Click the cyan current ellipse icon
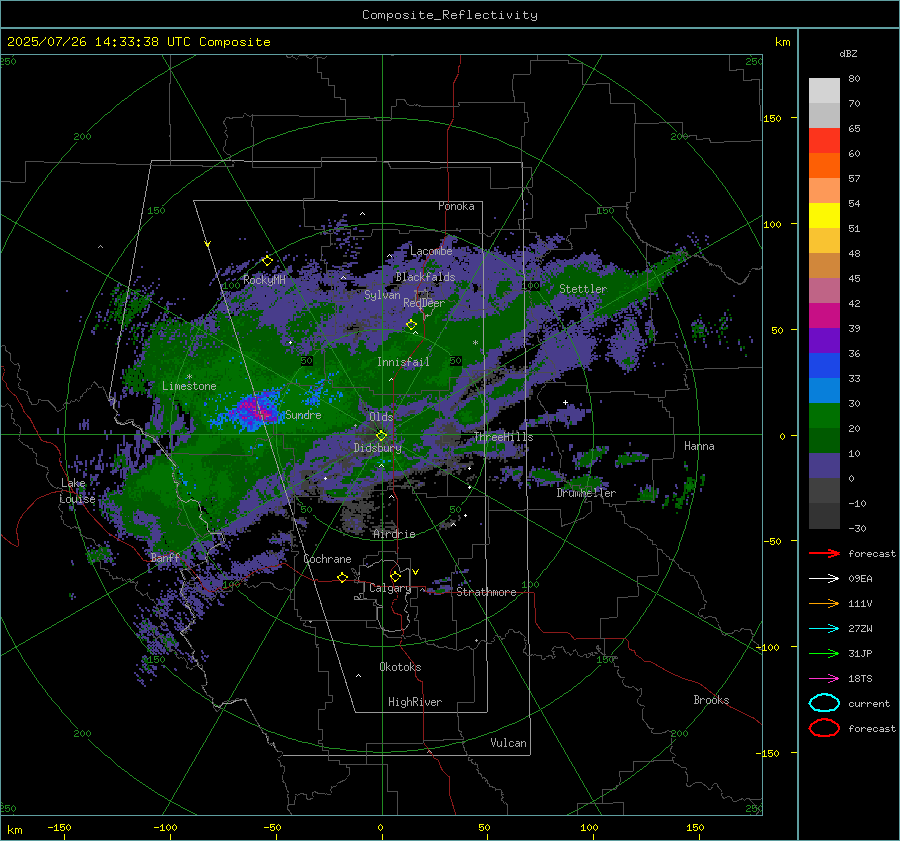 tap(824, 703)
